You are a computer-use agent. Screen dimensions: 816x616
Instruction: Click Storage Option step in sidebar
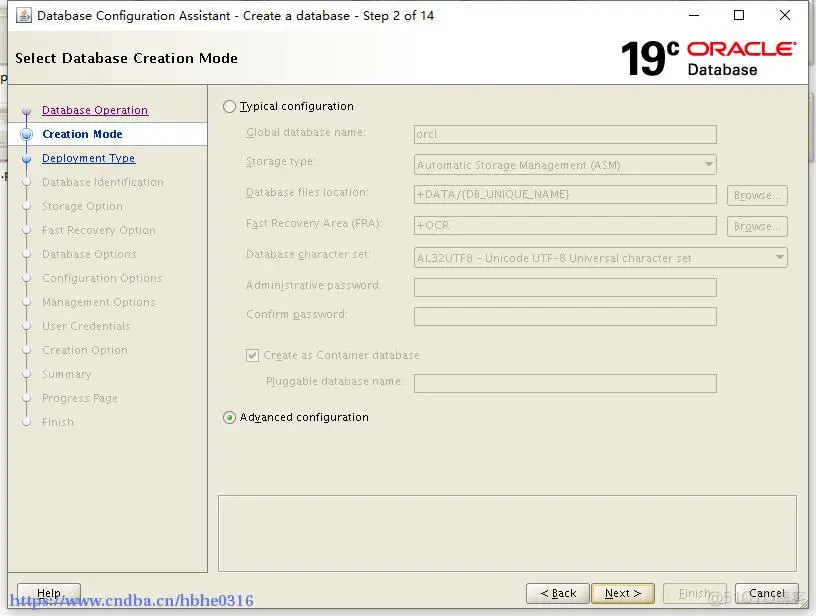82,206
